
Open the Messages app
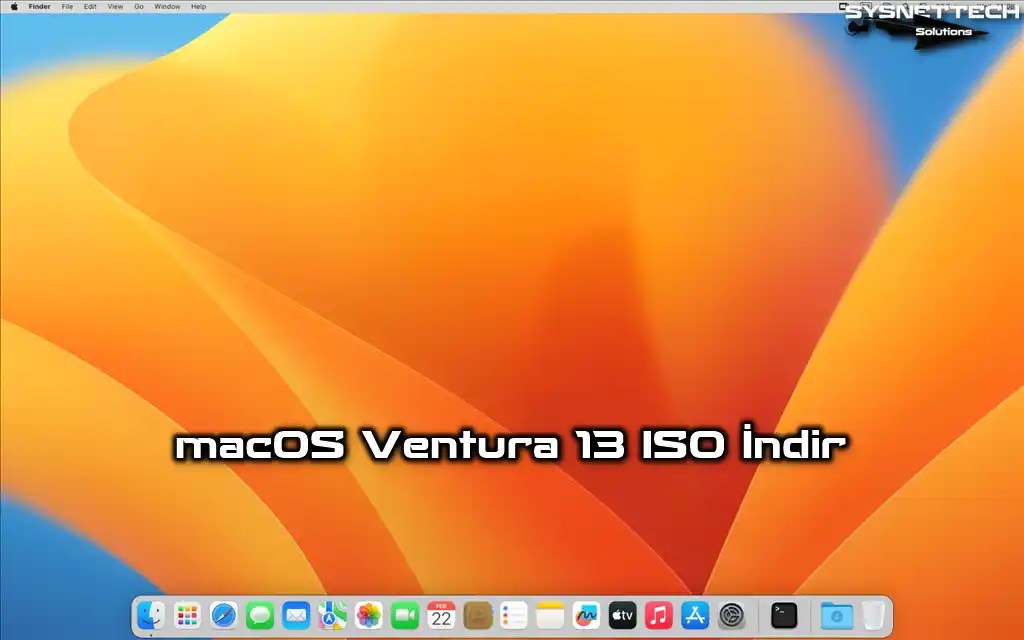[x=260, y=615]
